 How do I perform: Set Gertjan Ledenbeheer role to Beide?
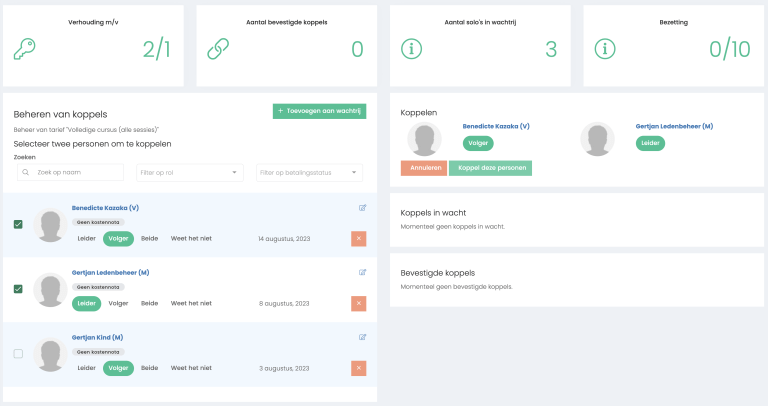pyautogui.click(x=149, y=303)
